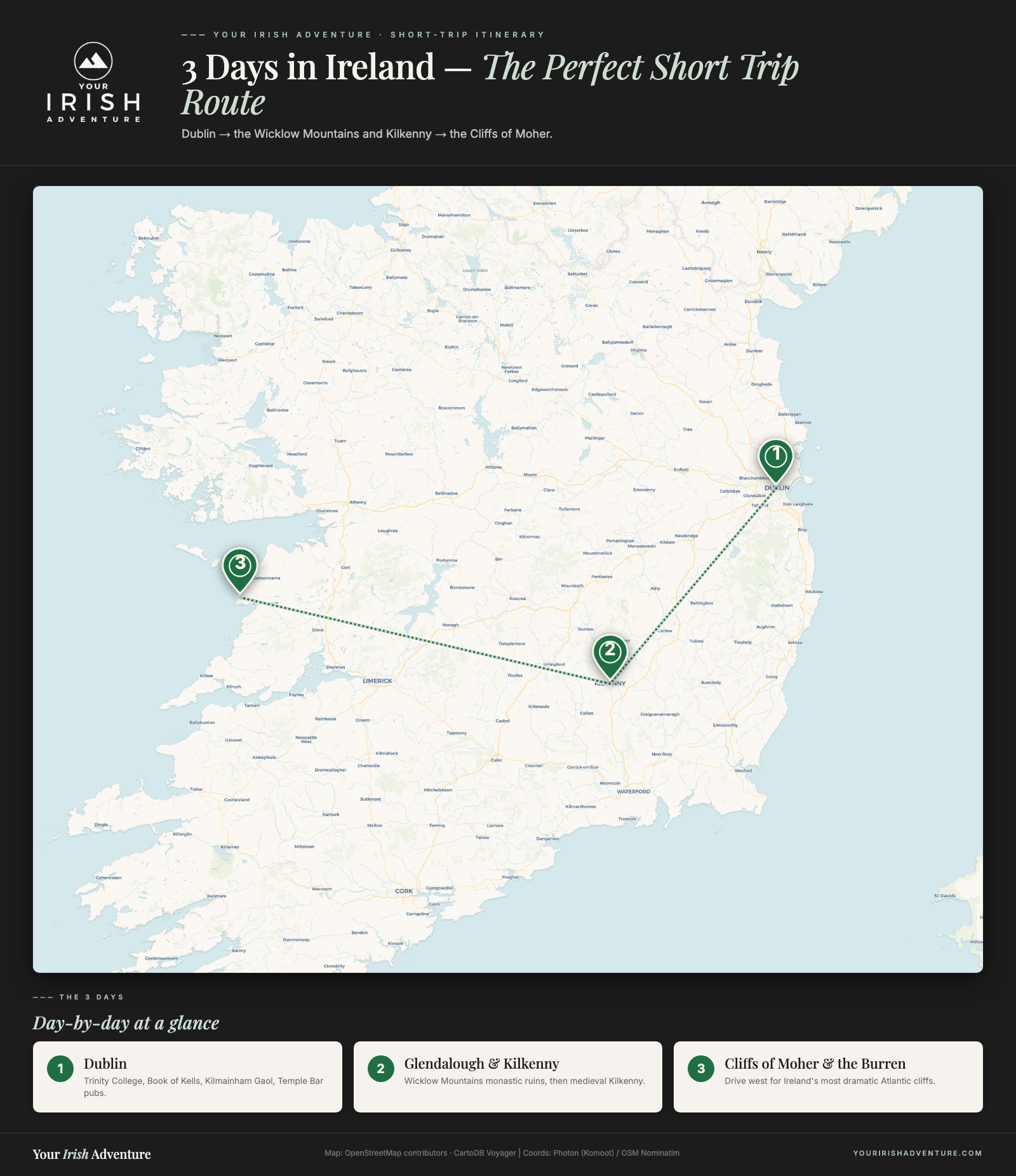This screenshot has width=1016, height=1176.
Task: Click the Drogheda town label on map
Action: 761,384
